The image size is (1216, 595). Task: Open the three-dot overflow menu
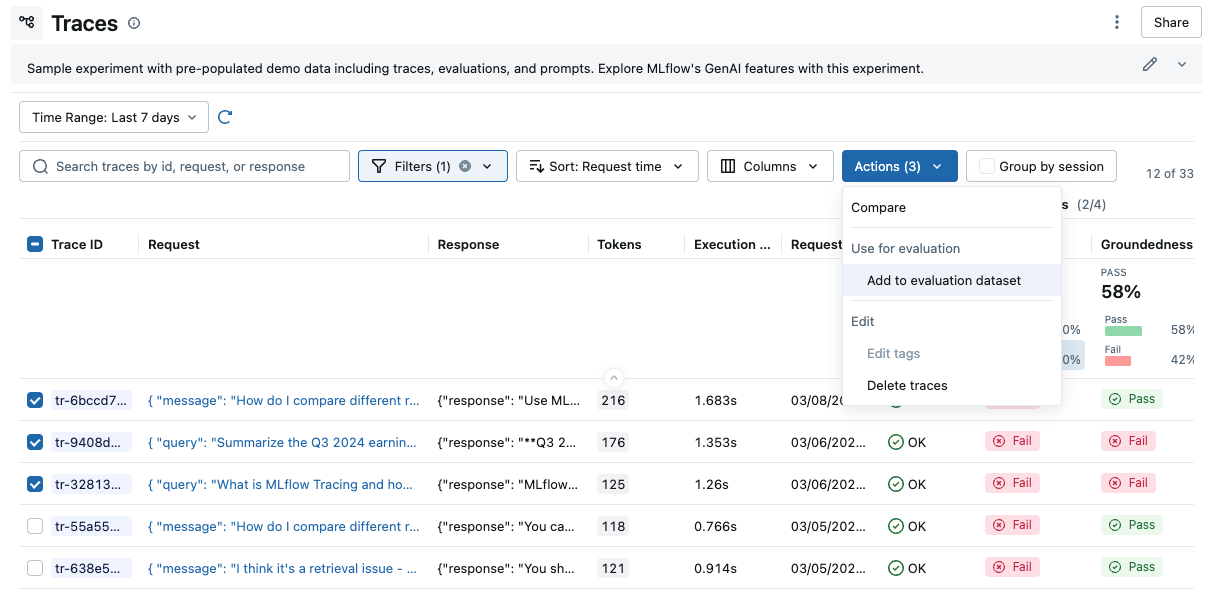1117,21
